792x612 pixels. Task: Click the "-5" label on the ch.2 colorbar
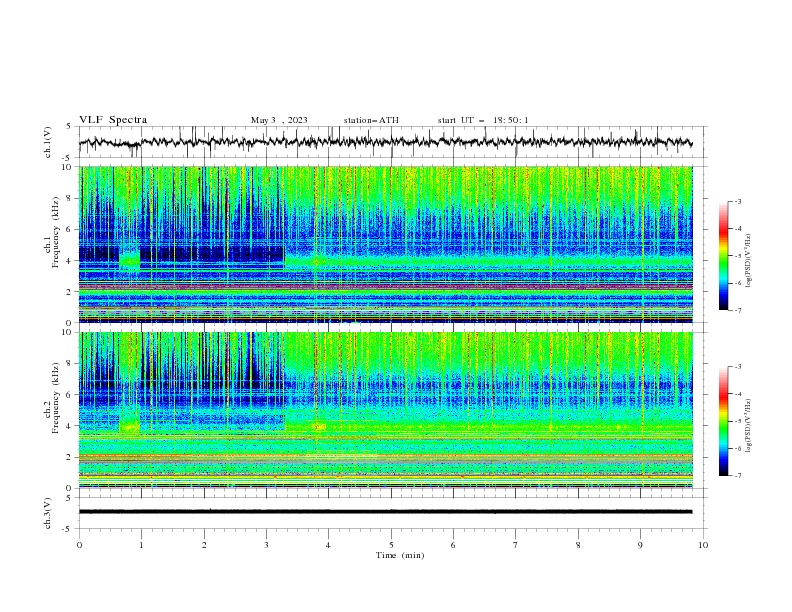point(738,421)
